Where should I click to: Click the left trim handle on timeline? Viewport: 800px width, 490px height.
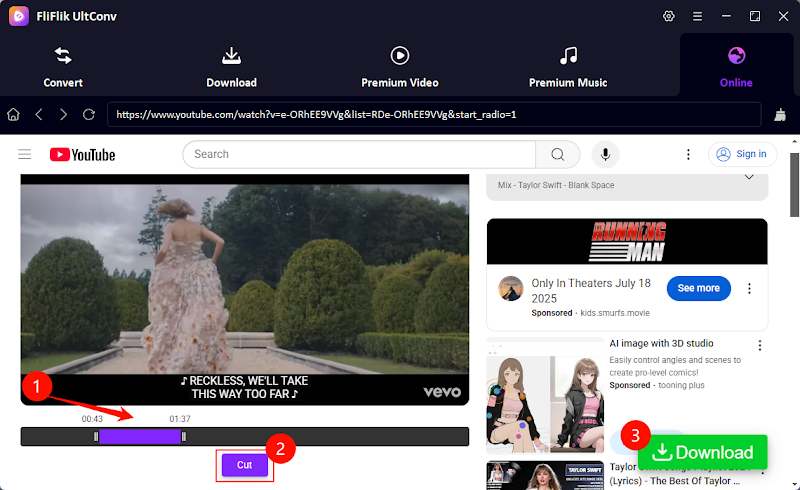(96, 436)
